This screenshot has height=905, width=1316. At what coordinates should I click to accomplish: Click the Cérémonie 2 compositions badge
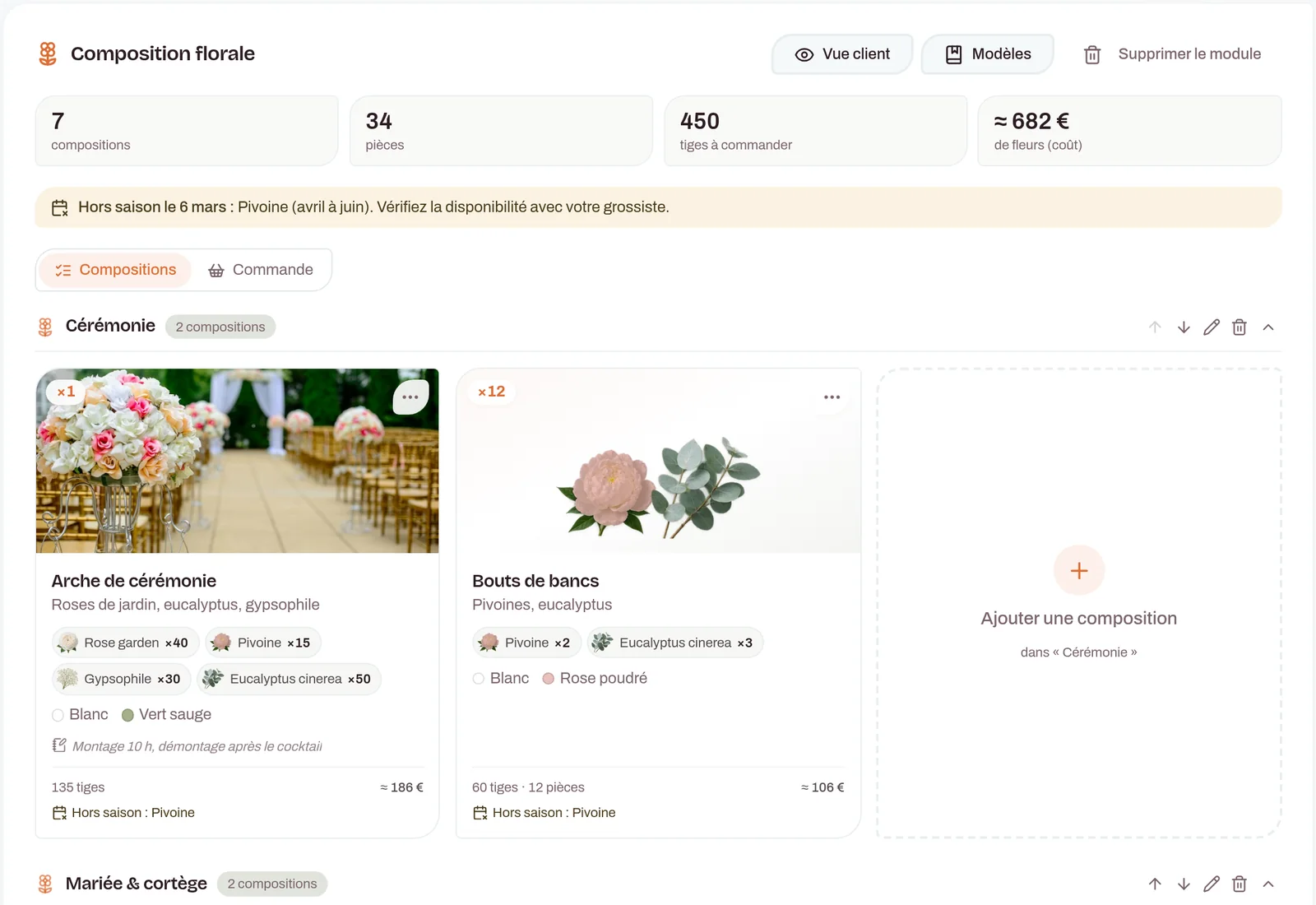click(x=220, y=327)
